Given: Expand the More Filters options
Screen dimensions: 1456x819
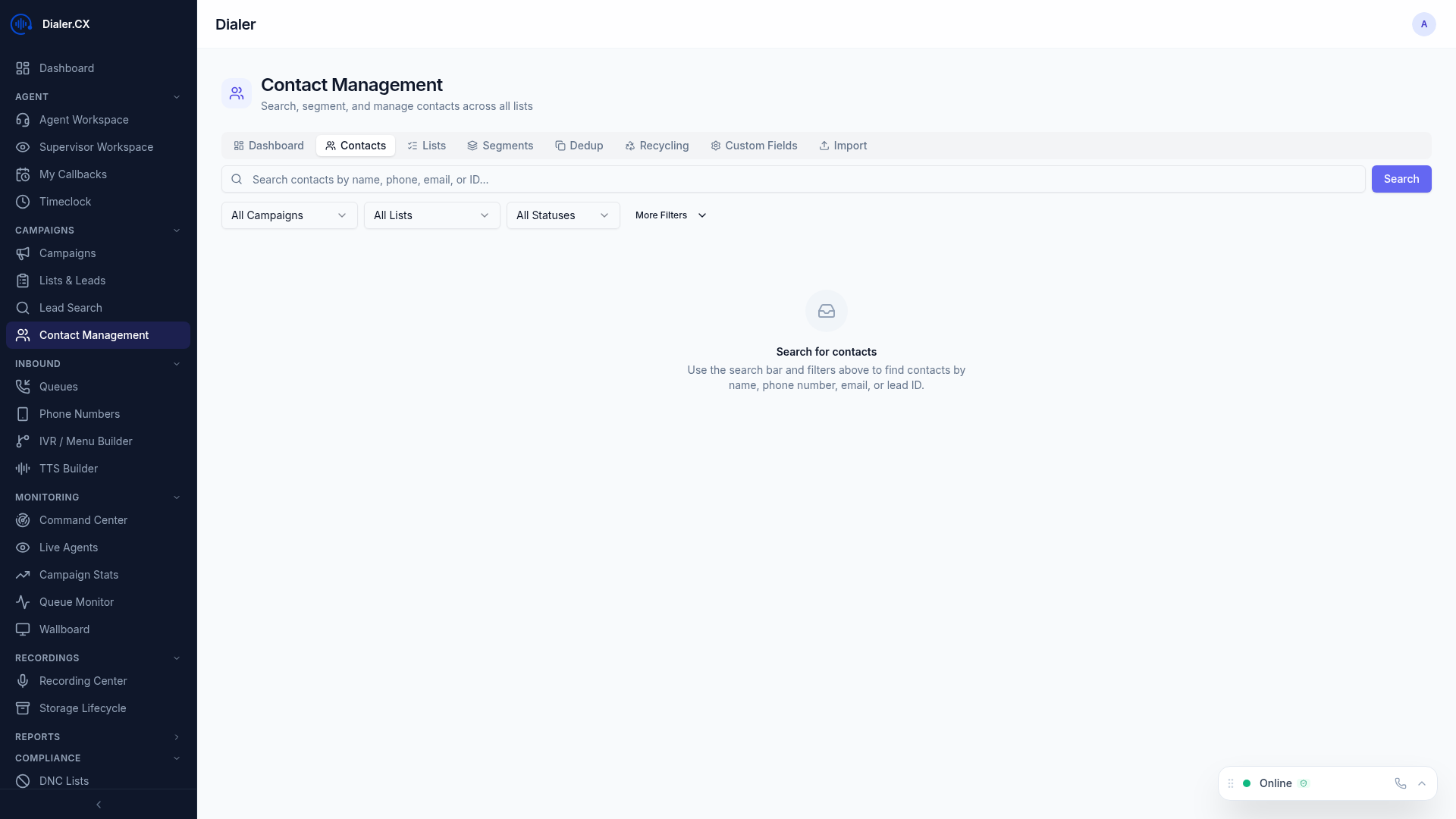Looking at the screenshot, I should (x=670, y=215).
